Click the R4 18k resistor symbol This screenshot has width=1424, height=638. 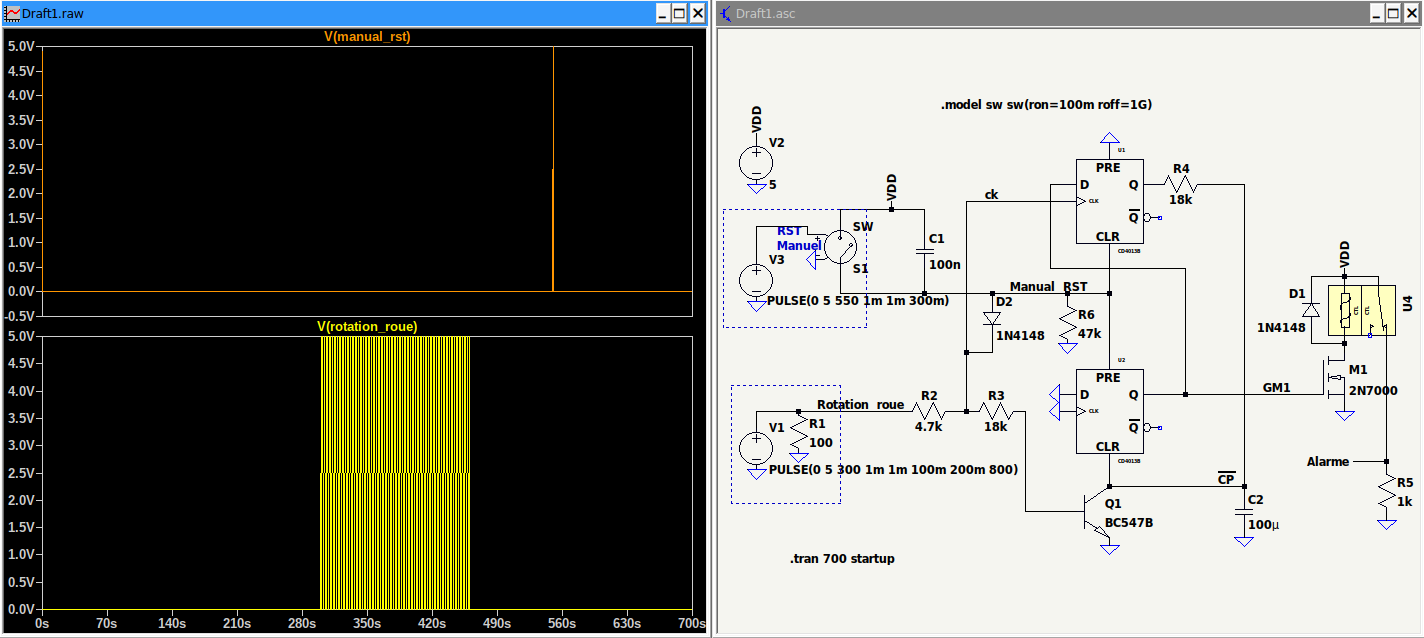pos(1181,185)
